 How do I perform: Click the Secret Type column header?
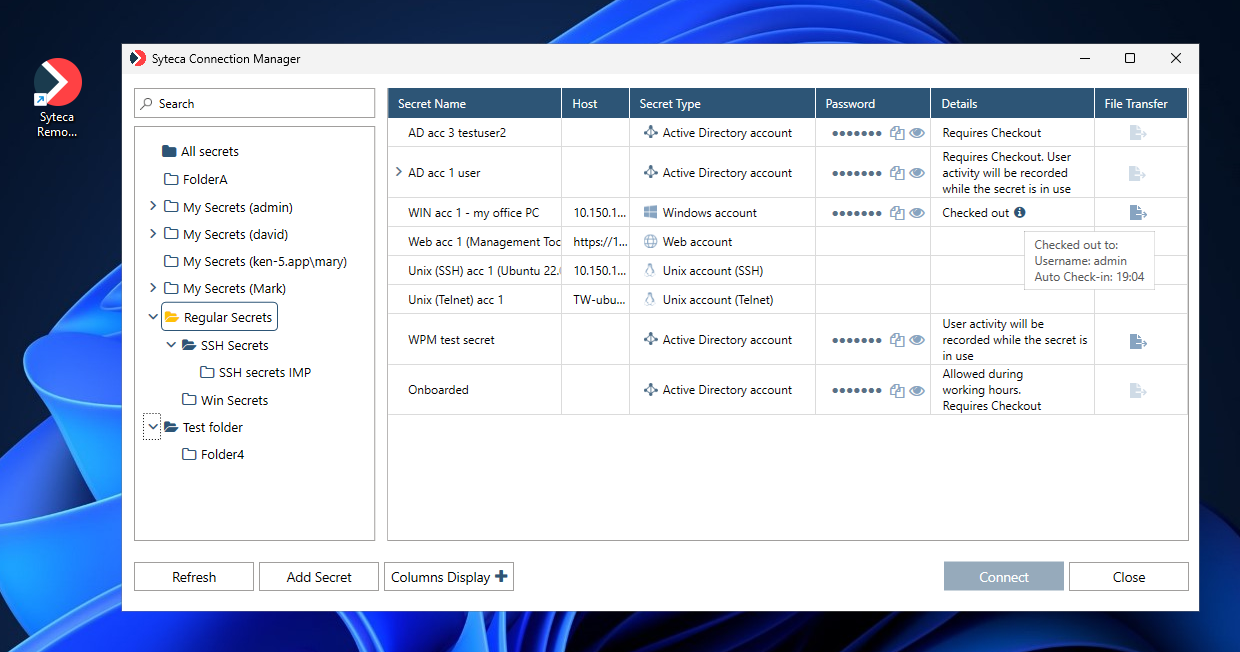tap(670, 104)
